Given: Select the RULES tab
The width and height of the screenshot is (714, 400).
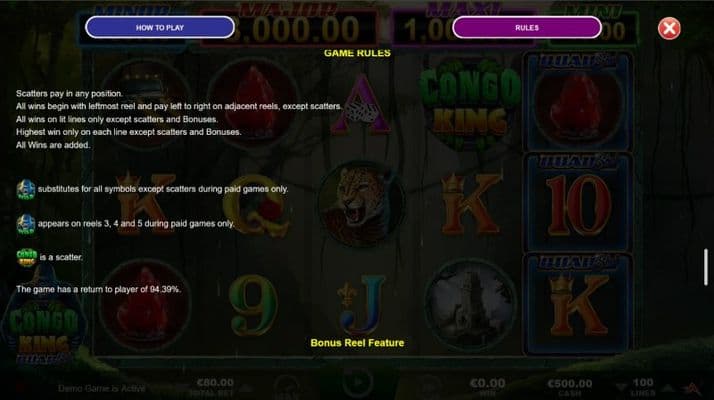Looking at the screenshot, I should 527,27.
